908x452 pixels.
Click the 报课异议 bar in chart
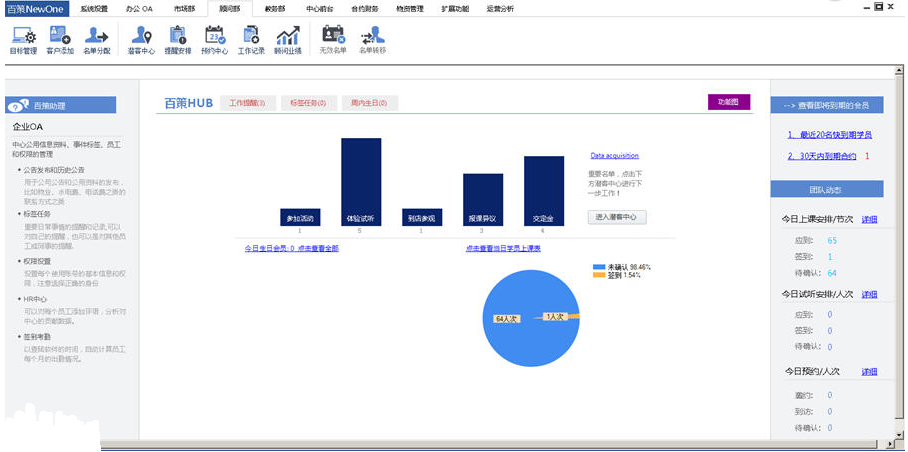pyautogui.click(x=483, y=200)
